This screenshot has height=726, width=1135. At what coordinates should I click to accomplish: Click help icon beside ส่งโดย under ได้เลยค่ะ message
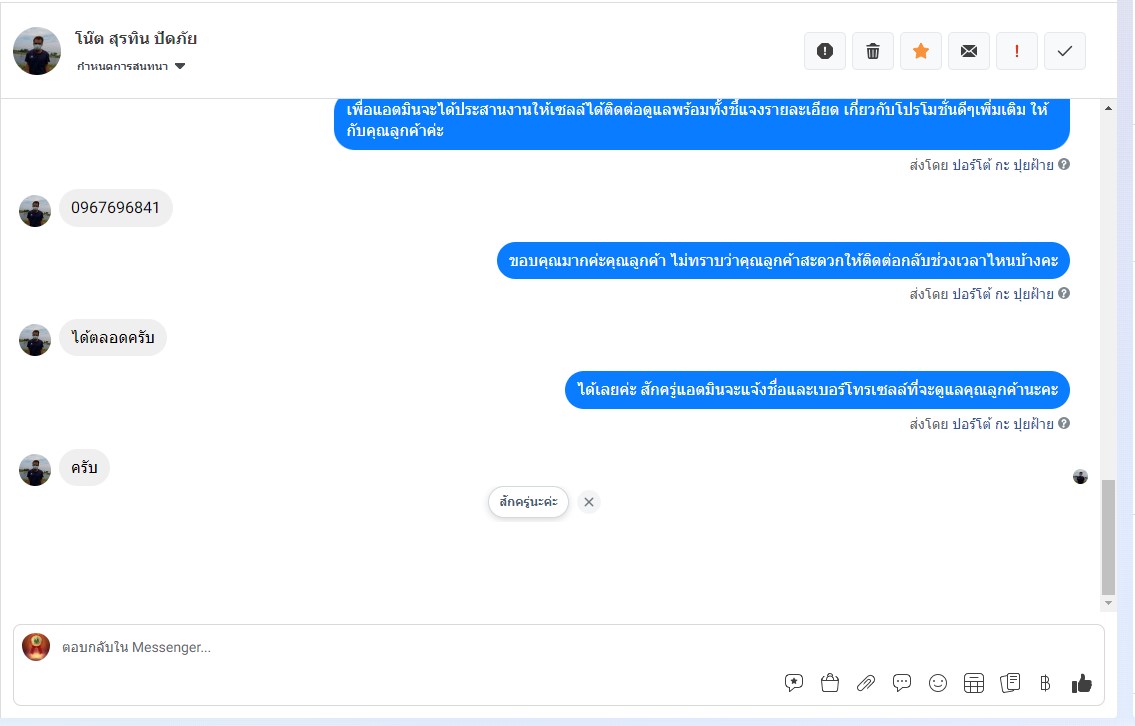tap(1064, 423)
